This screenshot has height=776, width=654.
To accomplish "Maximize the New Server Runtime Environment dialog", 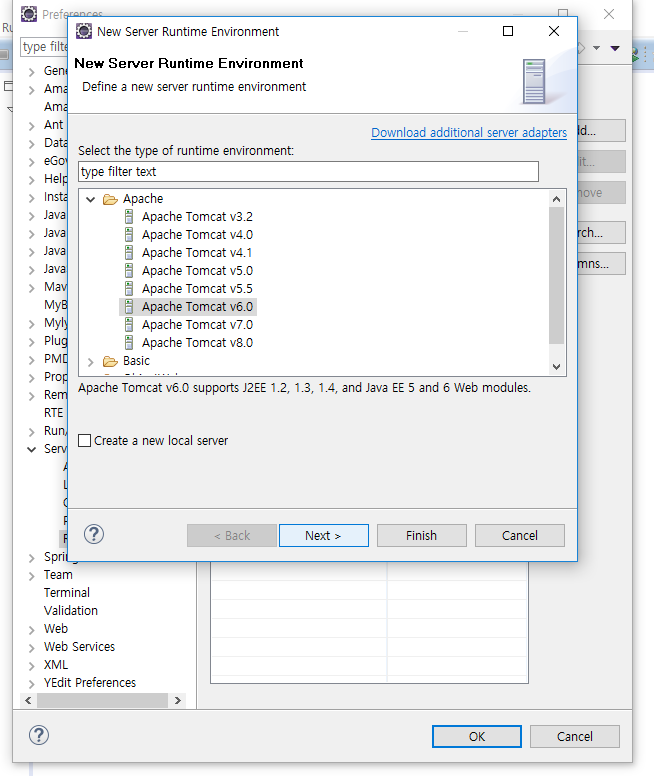I will coord(507,31).
